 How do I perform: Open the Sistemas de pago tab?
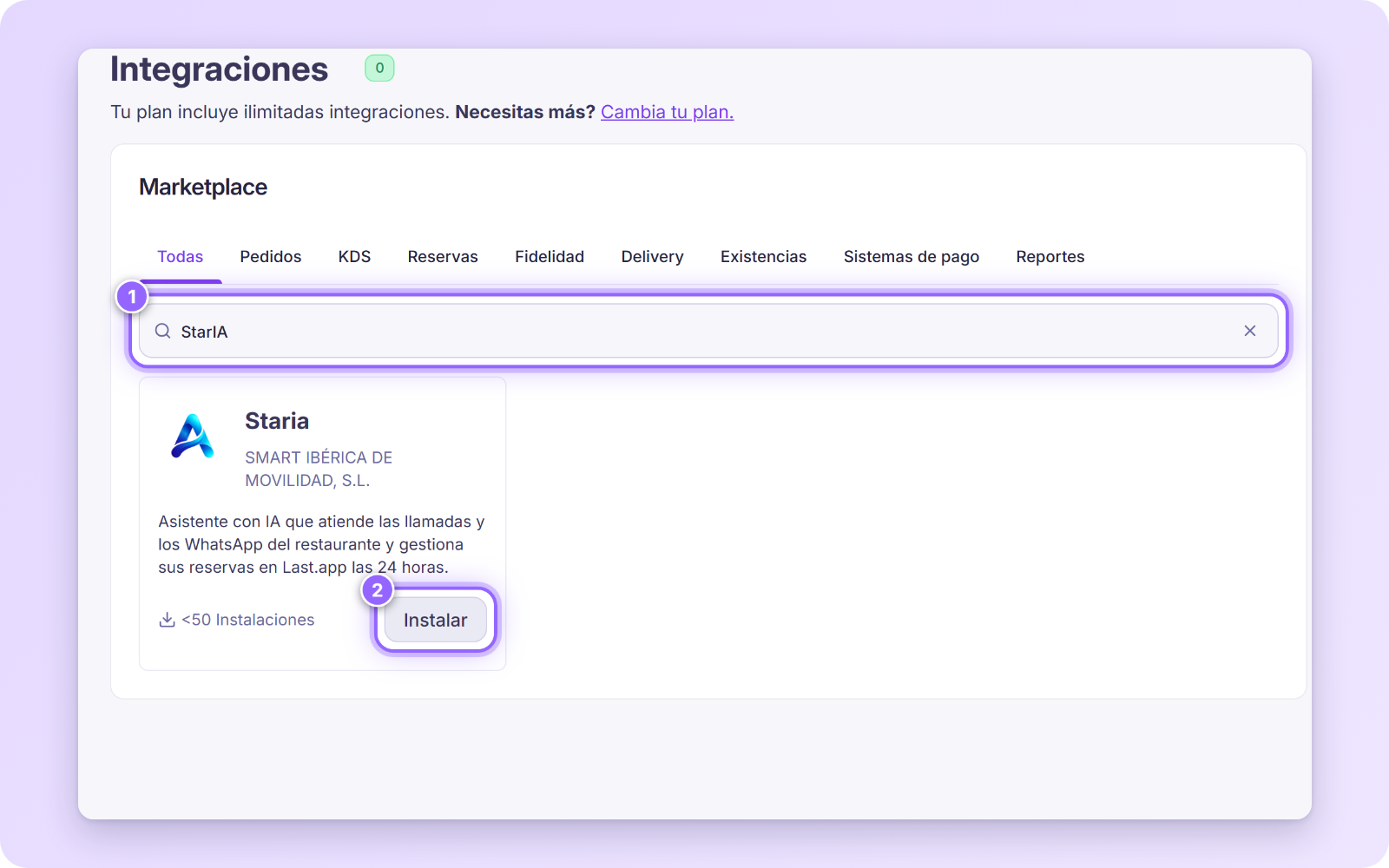click(912, 257)
